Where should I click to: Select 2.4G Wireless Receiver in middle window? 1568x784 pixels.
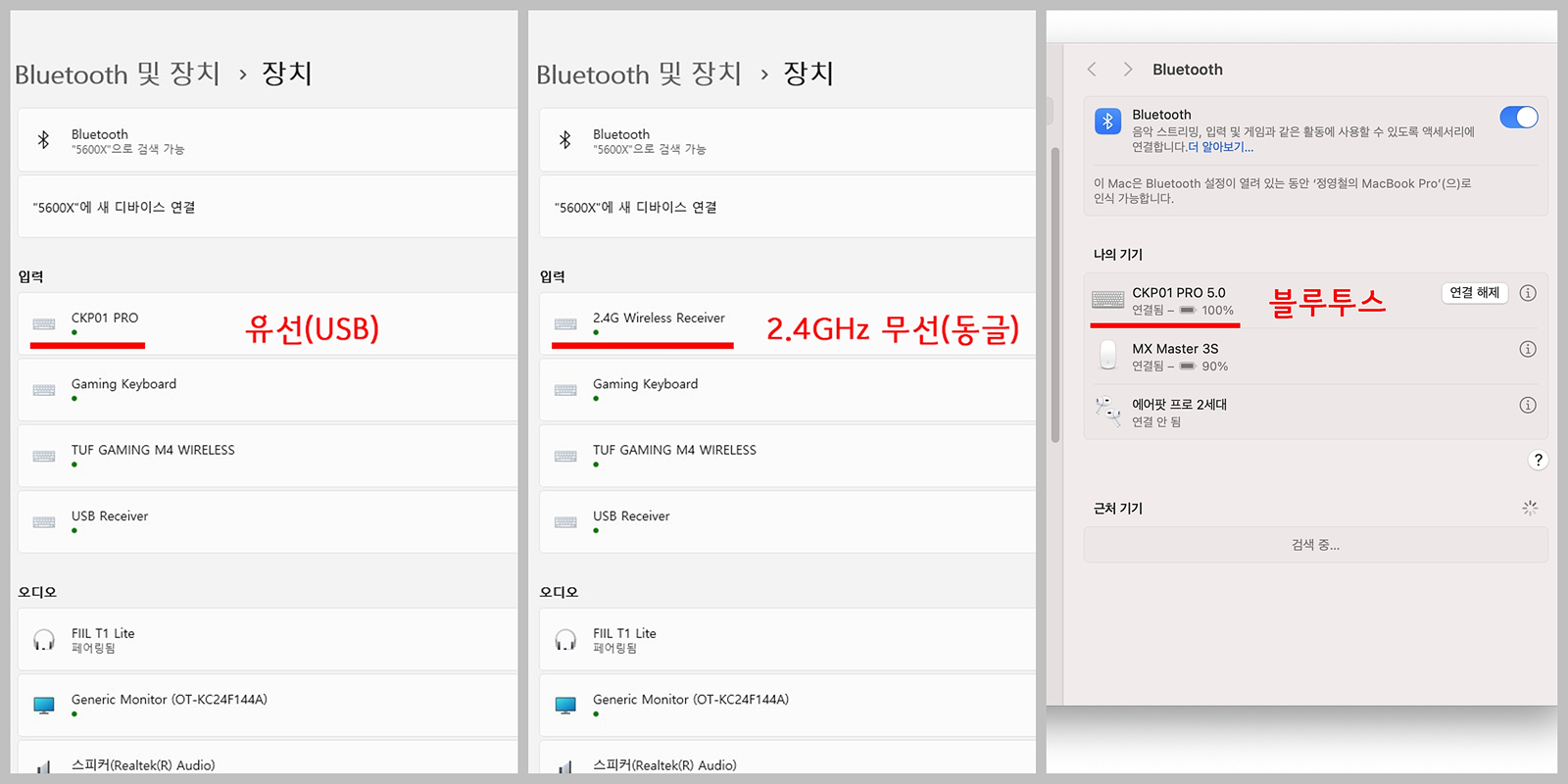click(787, 323)
